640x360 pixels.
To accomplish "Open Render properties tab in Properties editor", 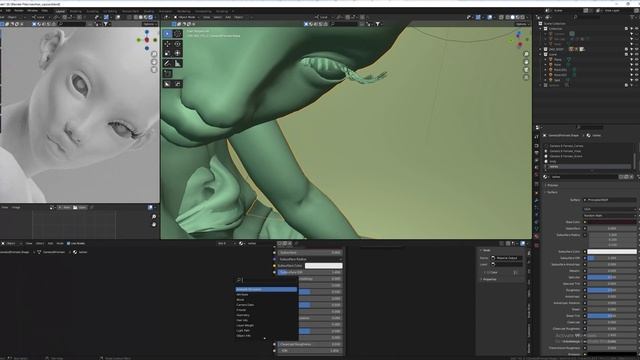I will coord(536,145).
